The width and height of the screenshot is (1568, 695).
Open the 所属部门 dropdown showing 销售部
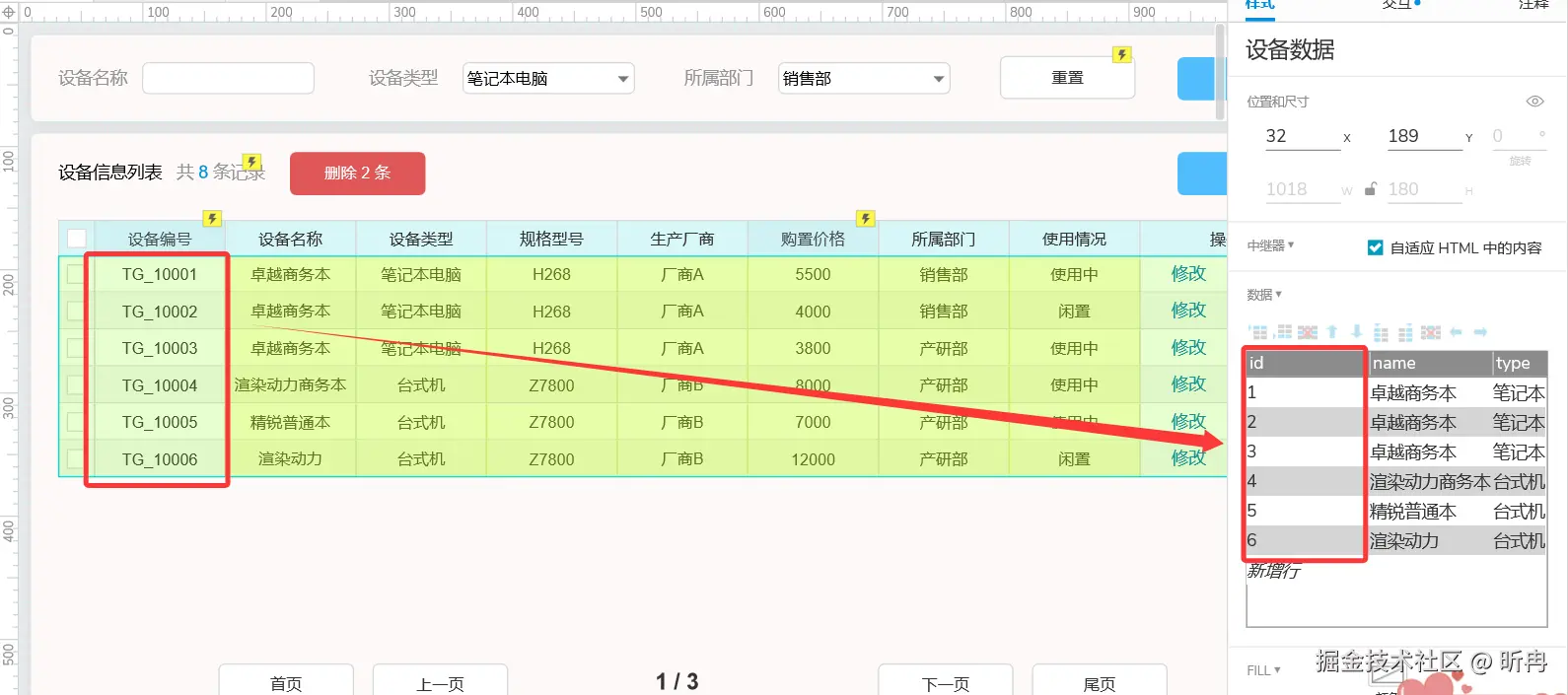[x=864, y=78]
